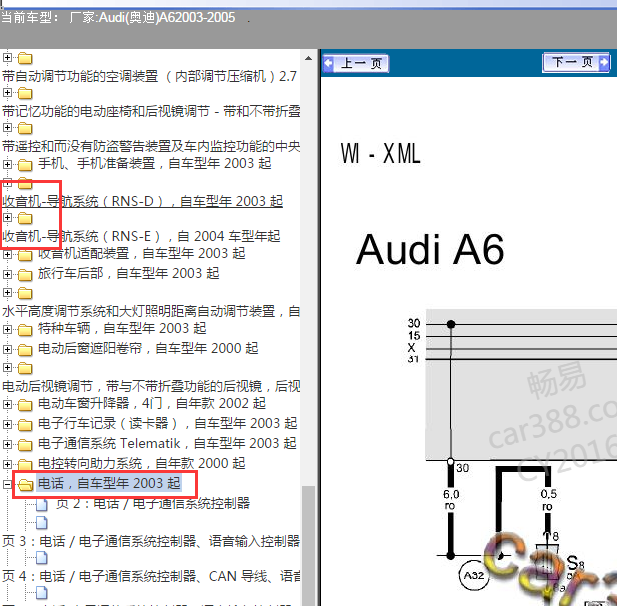Click folder icon beside 电控转向助力系统
Viewport: 617px width, 606px height.
25,465
